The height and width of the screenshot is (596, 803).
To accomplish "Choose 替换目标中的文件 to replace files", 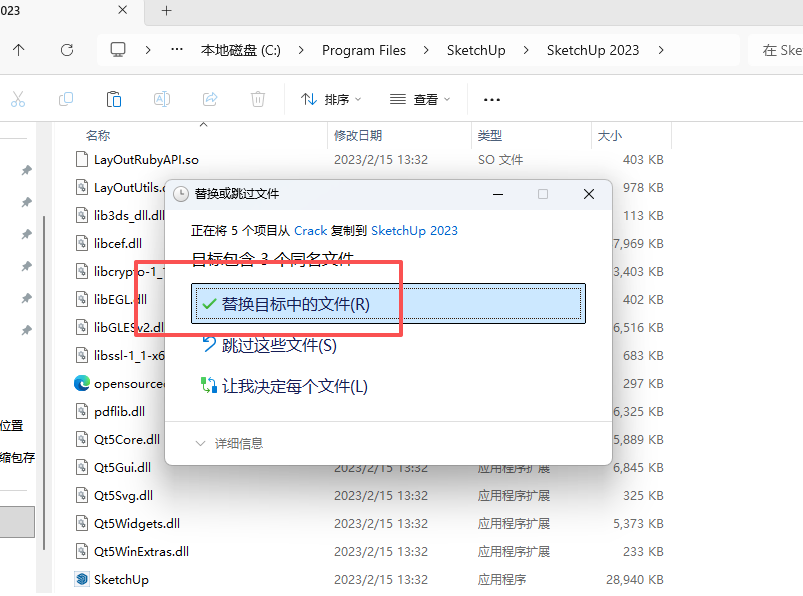I will click(x=295, y=302).
